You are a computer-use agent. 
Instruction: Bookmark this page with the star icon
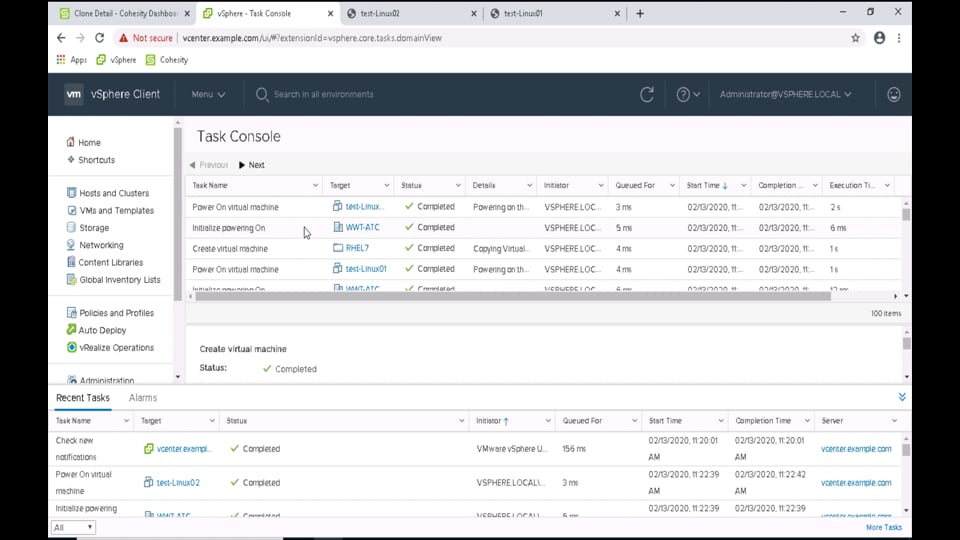(x=855, y=38)
